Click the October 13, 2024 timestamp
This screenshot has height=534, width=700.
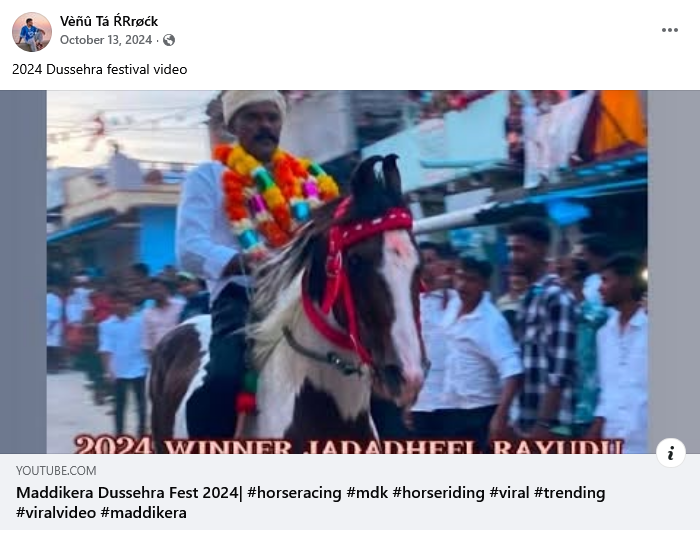(x=106, y=40)
